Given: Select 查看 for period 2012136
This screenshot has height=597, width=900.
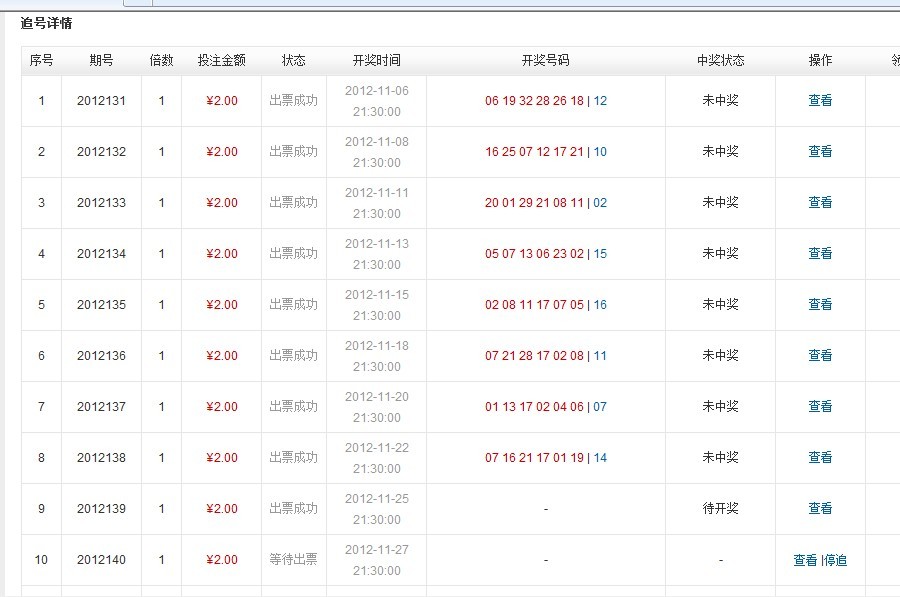Looking at the screenshot, I should pos(820,356).
